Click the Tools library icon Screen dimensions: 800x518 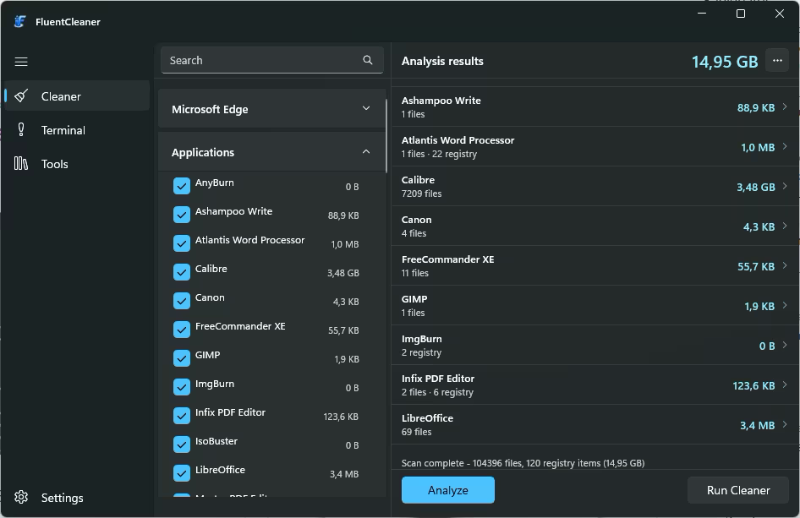21,163
